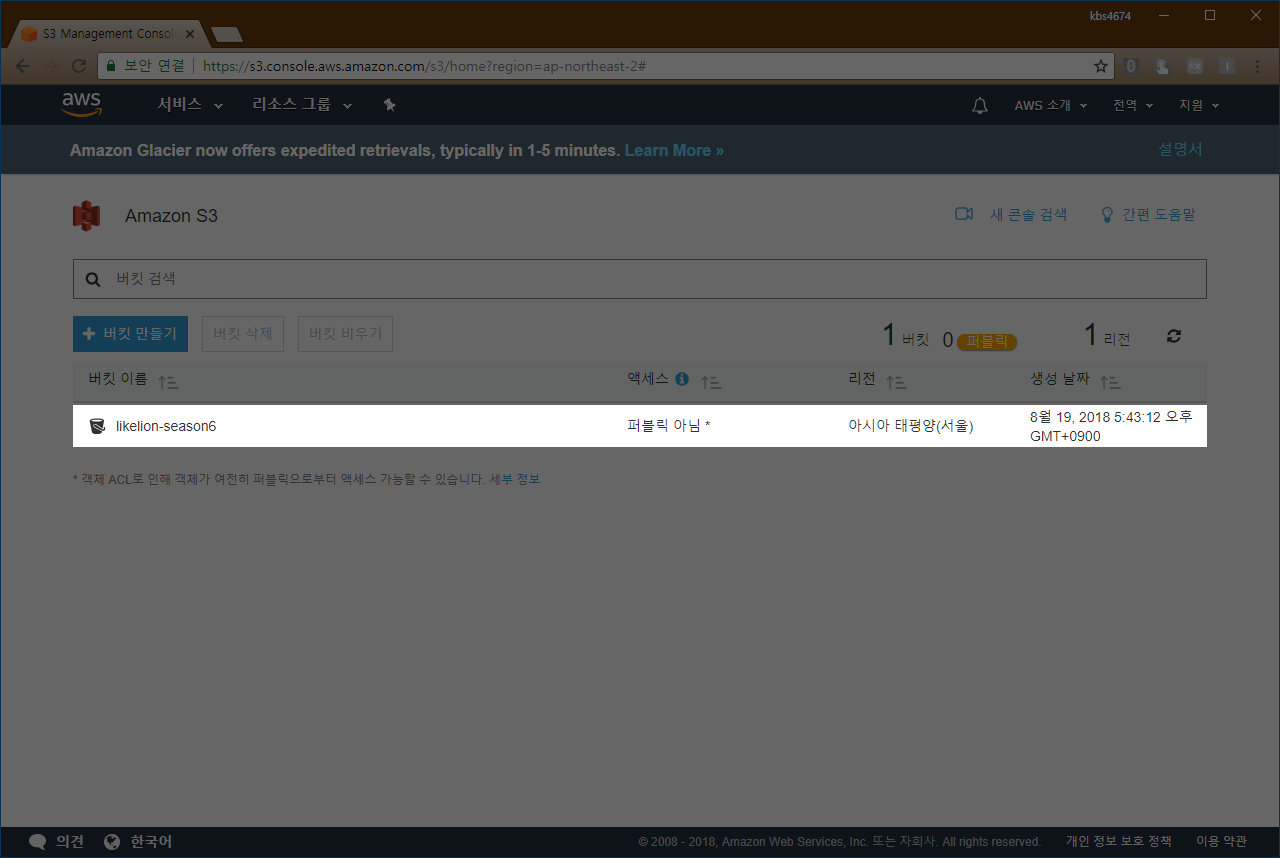1280x858 pixels.
Task: Open the 설명서 documentation link
Action: tap(1180, 149)
